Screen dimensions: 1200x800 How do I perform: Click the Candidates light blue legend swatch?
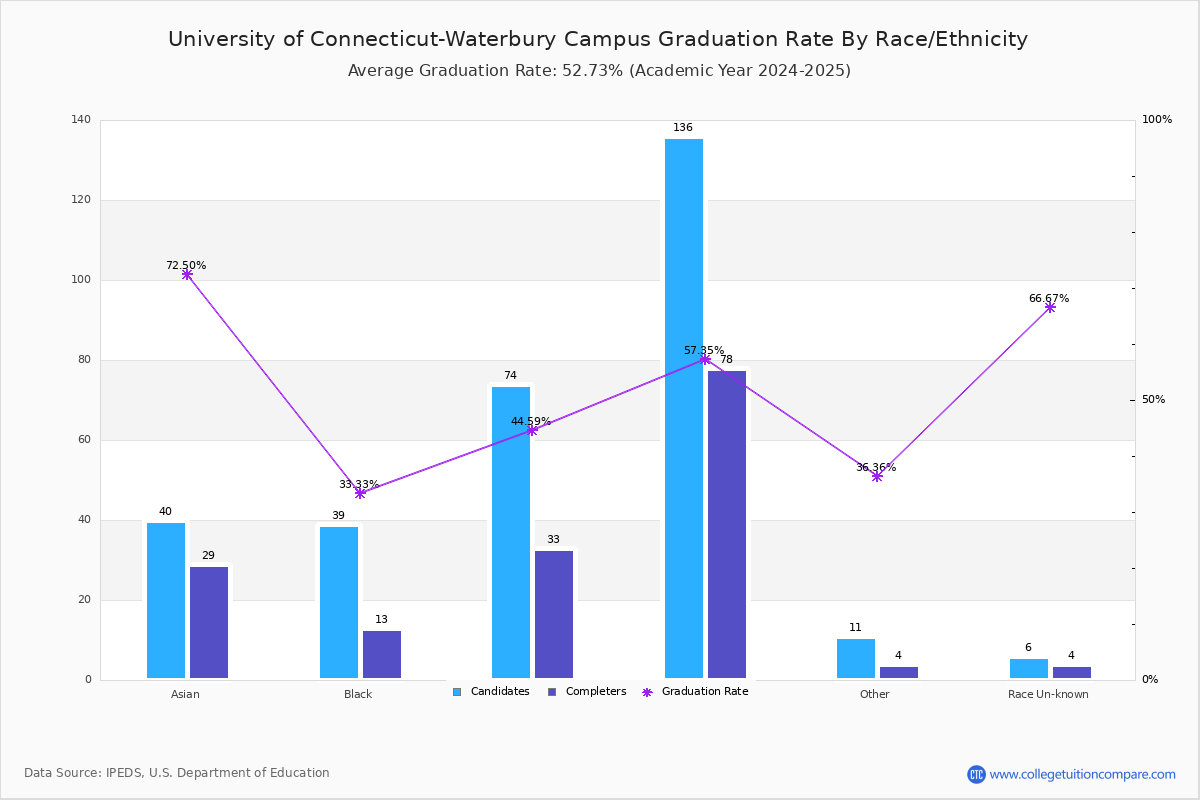click(457, 692)
